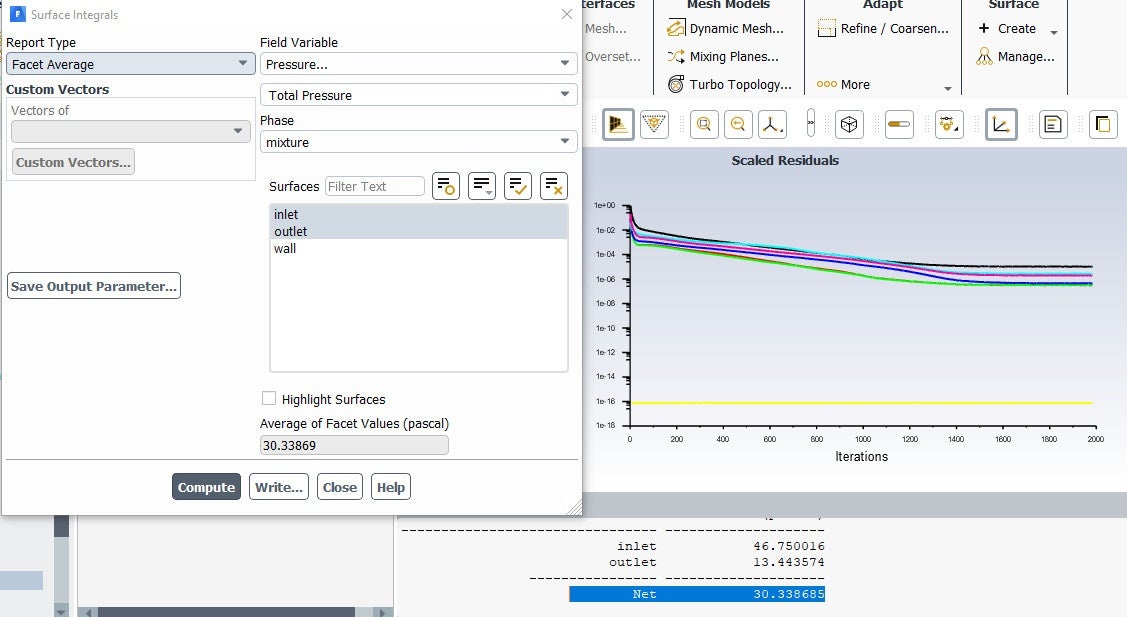Screen dimensions: 1127x617
Task: Click the outlet value 13.443574 in console
Action: [x=788, y=562]
